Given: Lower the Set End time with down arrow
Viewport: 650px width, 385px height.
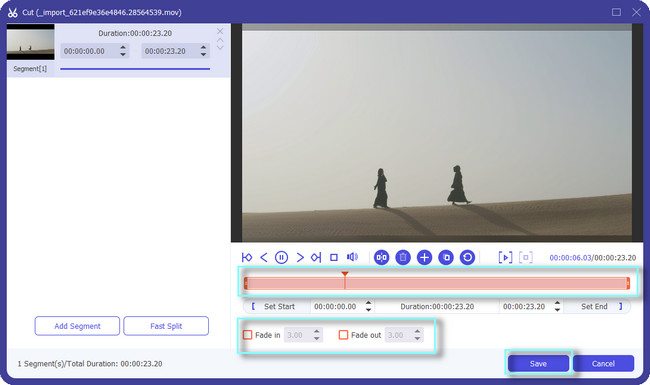Looking at the screenshot, I should tap(558, 310).
